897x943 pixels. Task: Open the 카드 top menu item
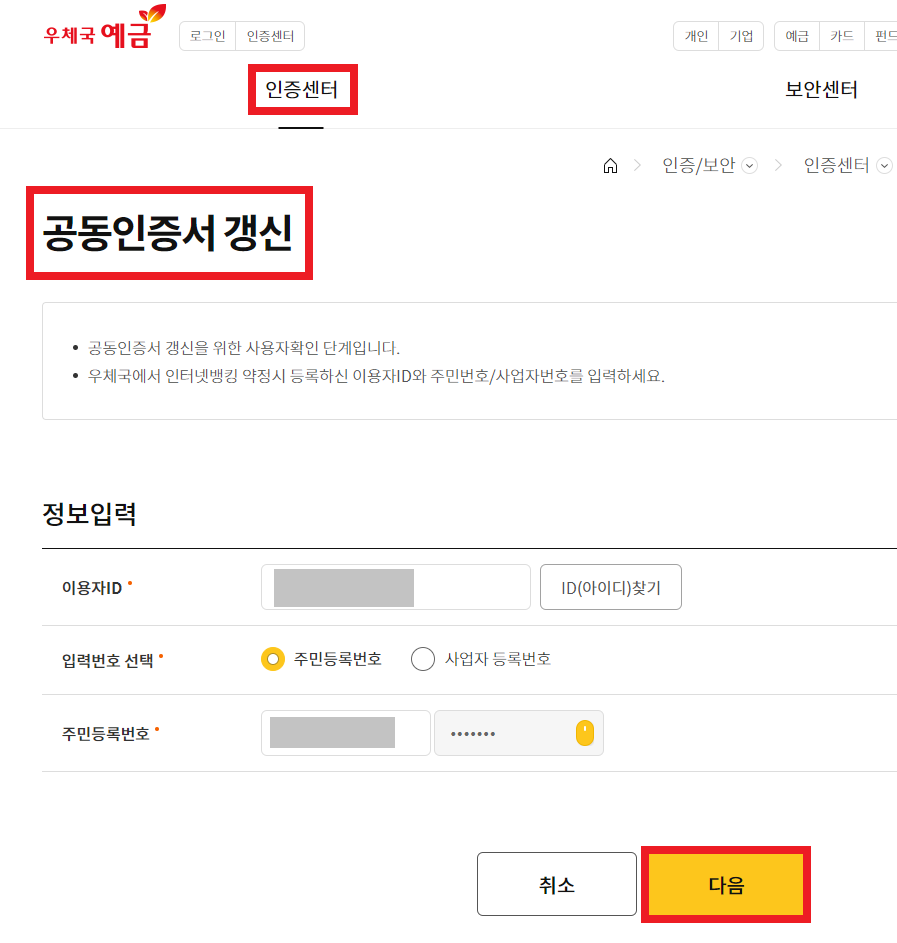842,36
